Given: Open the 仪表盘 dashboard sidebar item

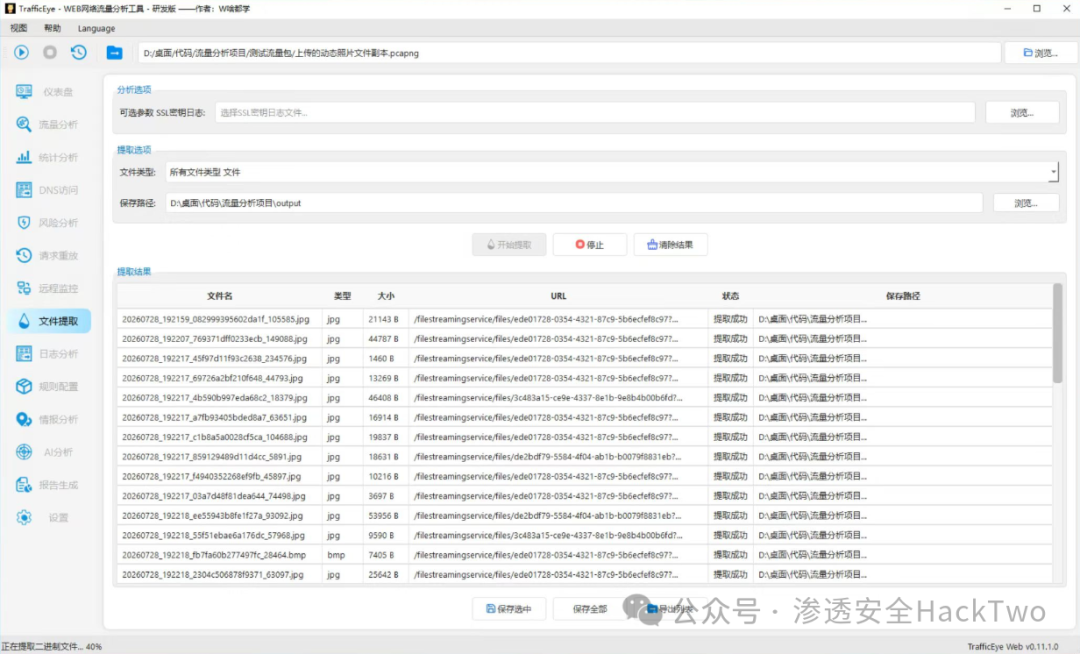Looking at the screenshot, I should (x=49, y=92).
